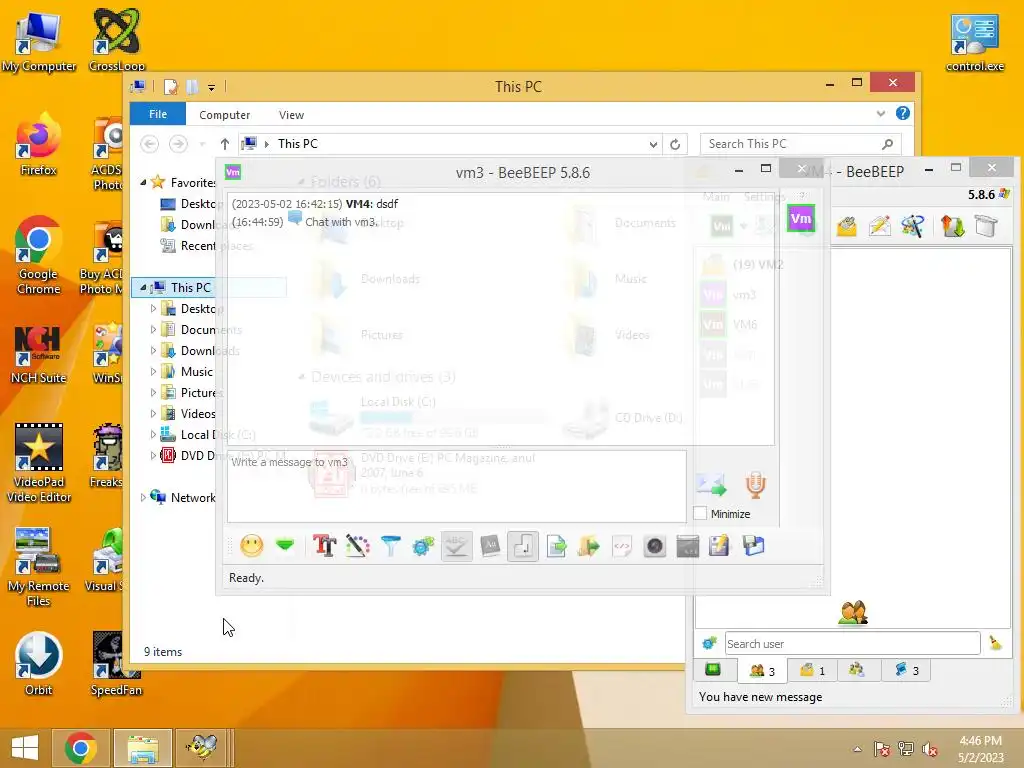This screenshot has height=768, width=1024.
Task: Click the open envelope icon in VM4 toolbar
Action: [846, 226]
